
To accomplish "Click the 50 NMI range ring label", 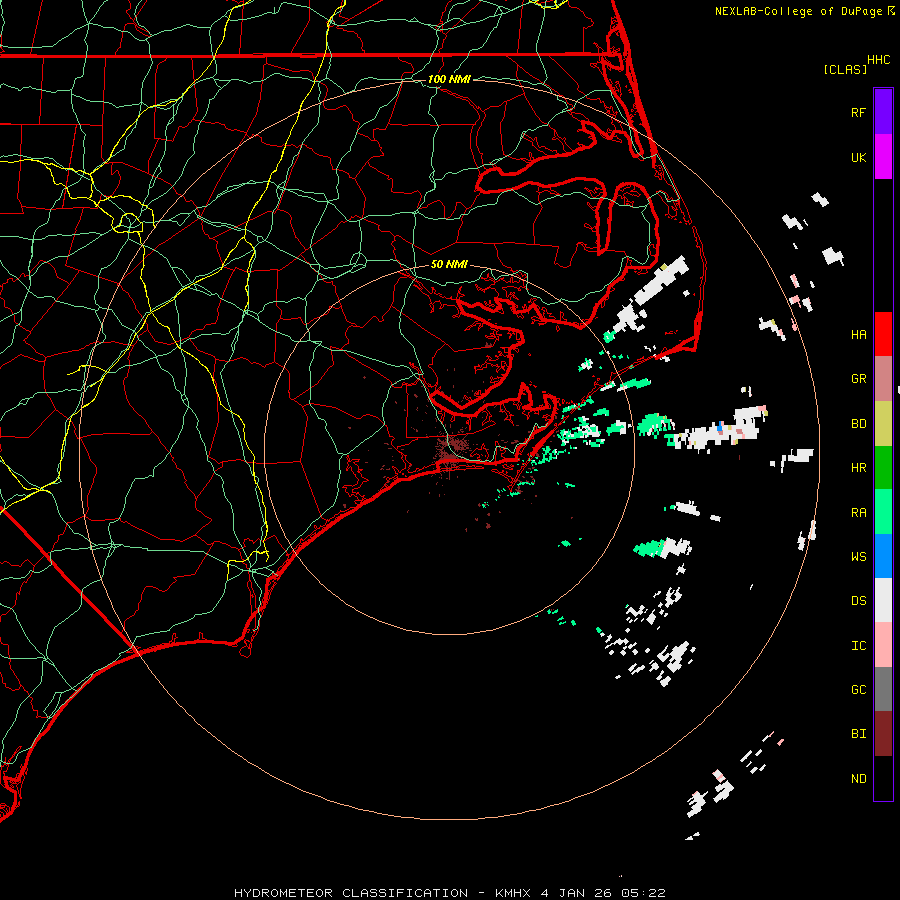I will pos(449,264).
